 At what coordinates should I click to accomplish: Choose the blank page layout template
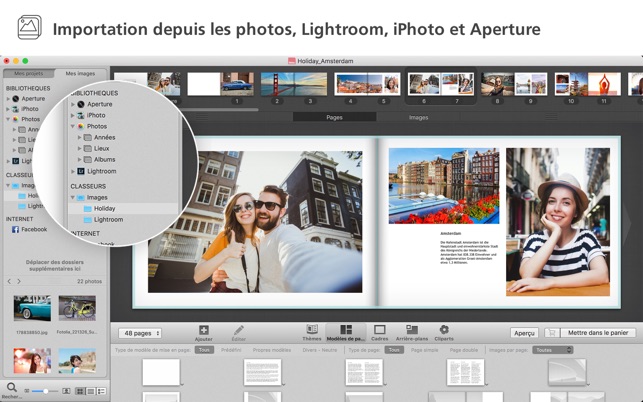tap(161, 372)
